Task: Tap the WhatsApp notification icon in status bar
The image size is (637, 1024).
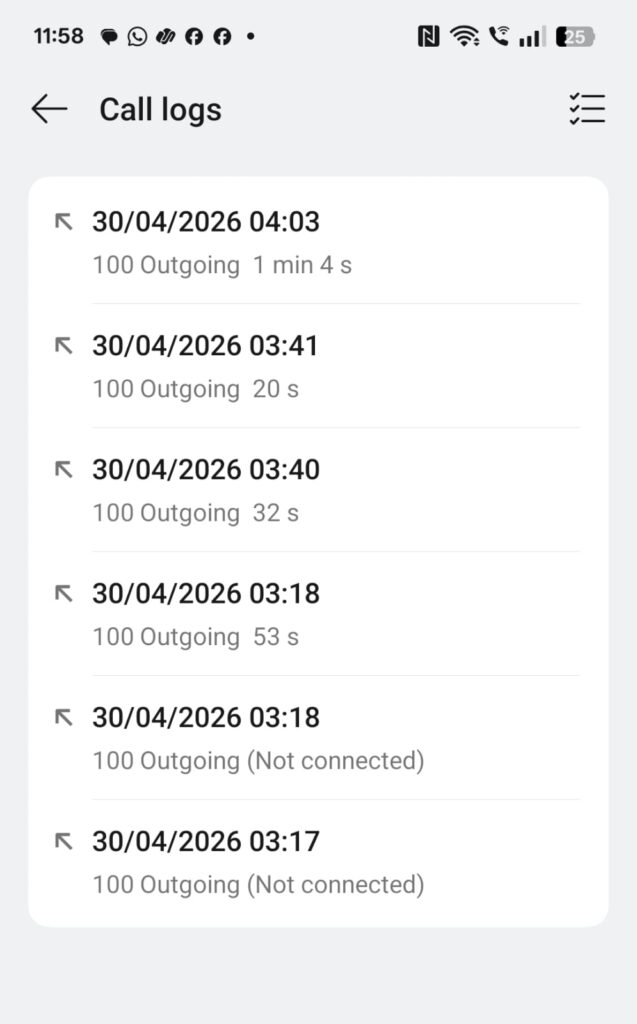Action: click(x=137, y=37)
